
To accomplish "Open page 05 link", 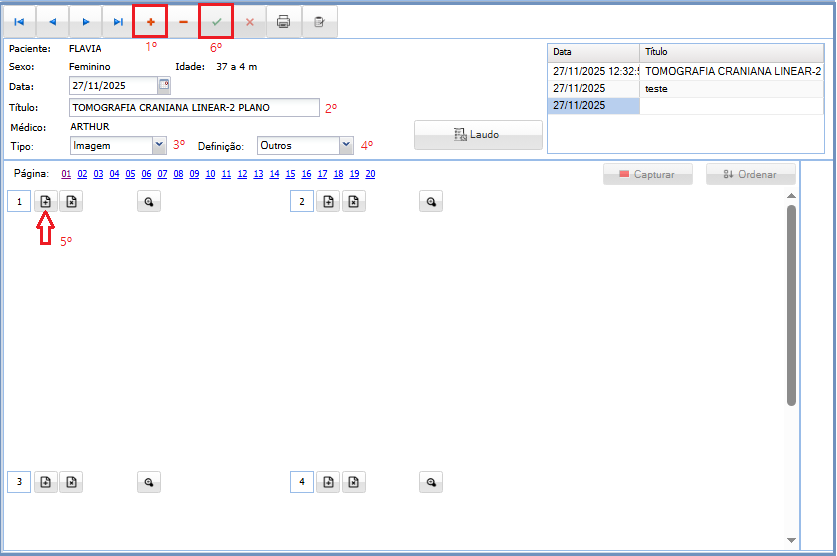I will pyautogui.click(x=131, y=174).
